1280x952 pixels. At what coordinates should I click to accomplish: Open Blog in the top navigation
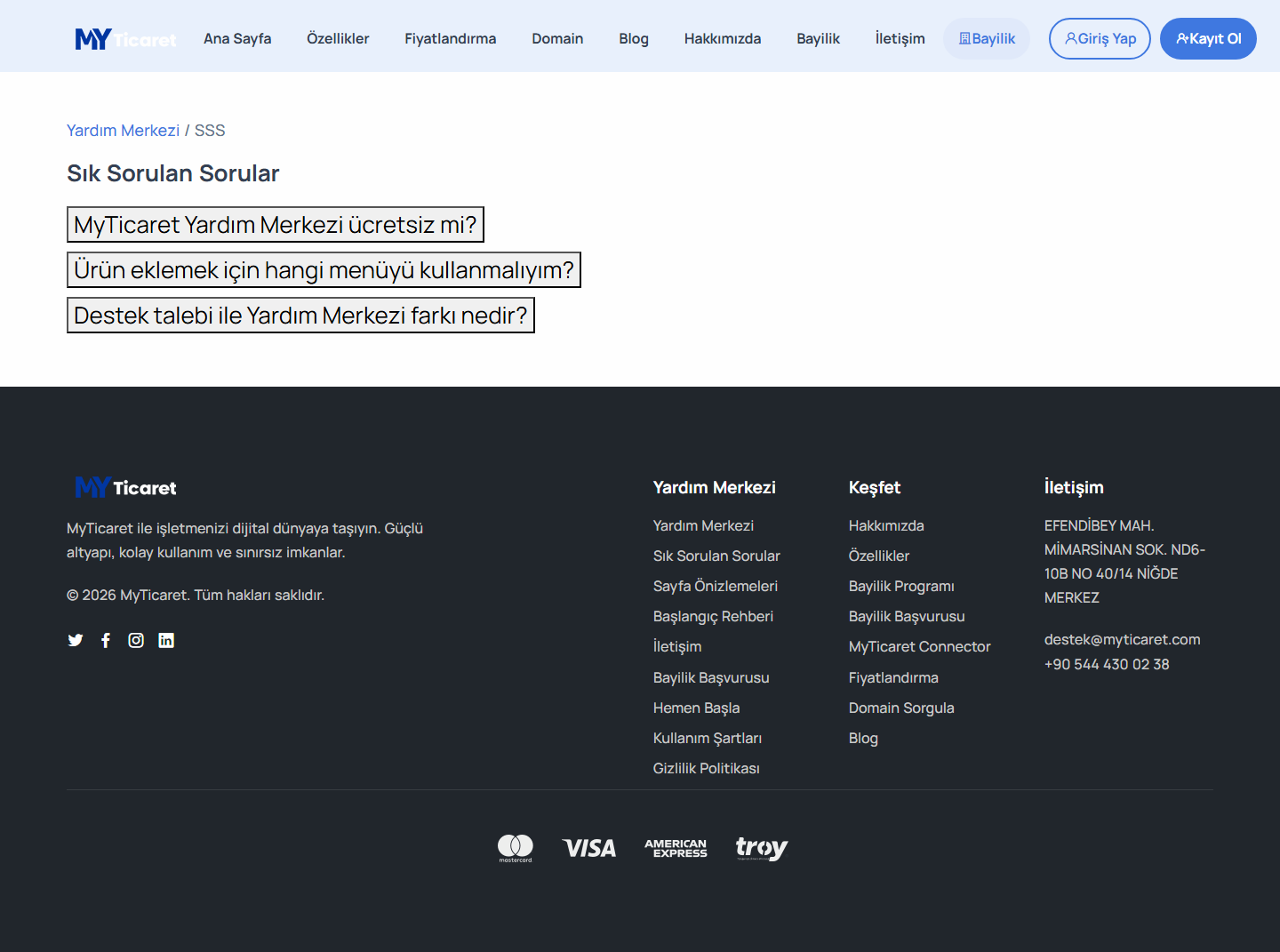[x=634, y=39]
